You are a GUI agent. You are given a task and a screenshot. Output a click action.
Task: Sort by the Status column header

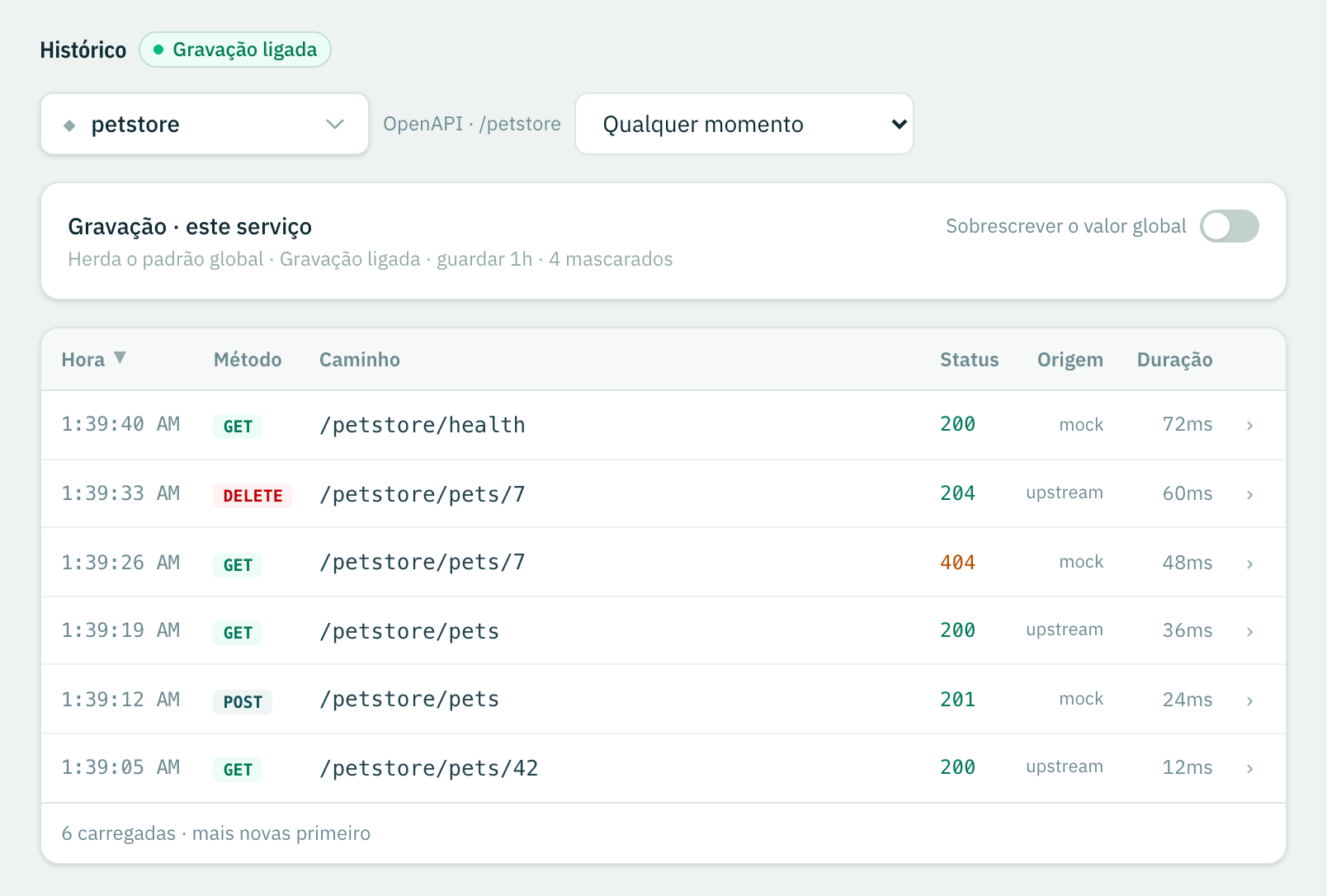click(970, 360)
